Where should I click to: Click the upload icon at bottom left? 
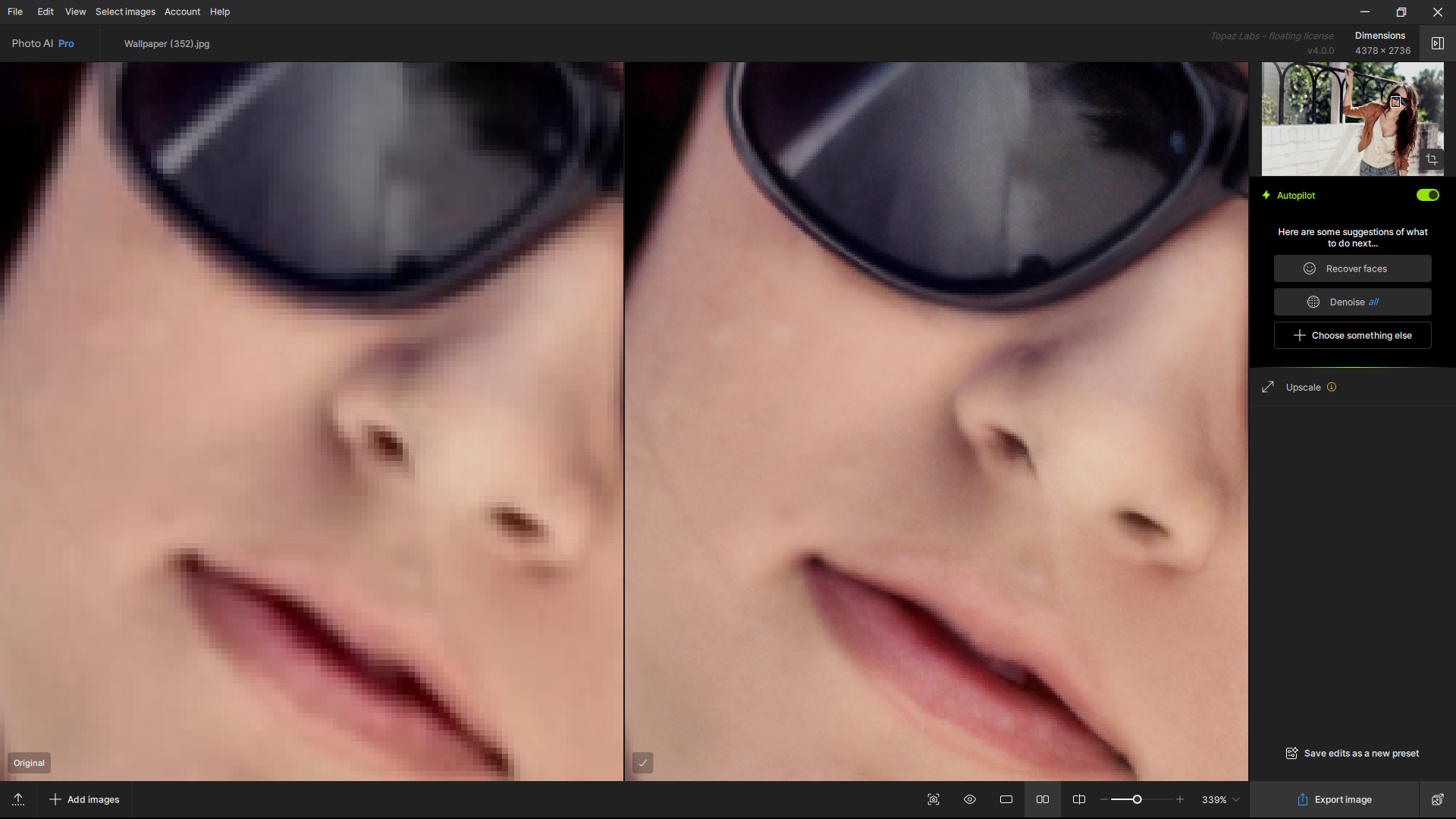tap(18, 799)
